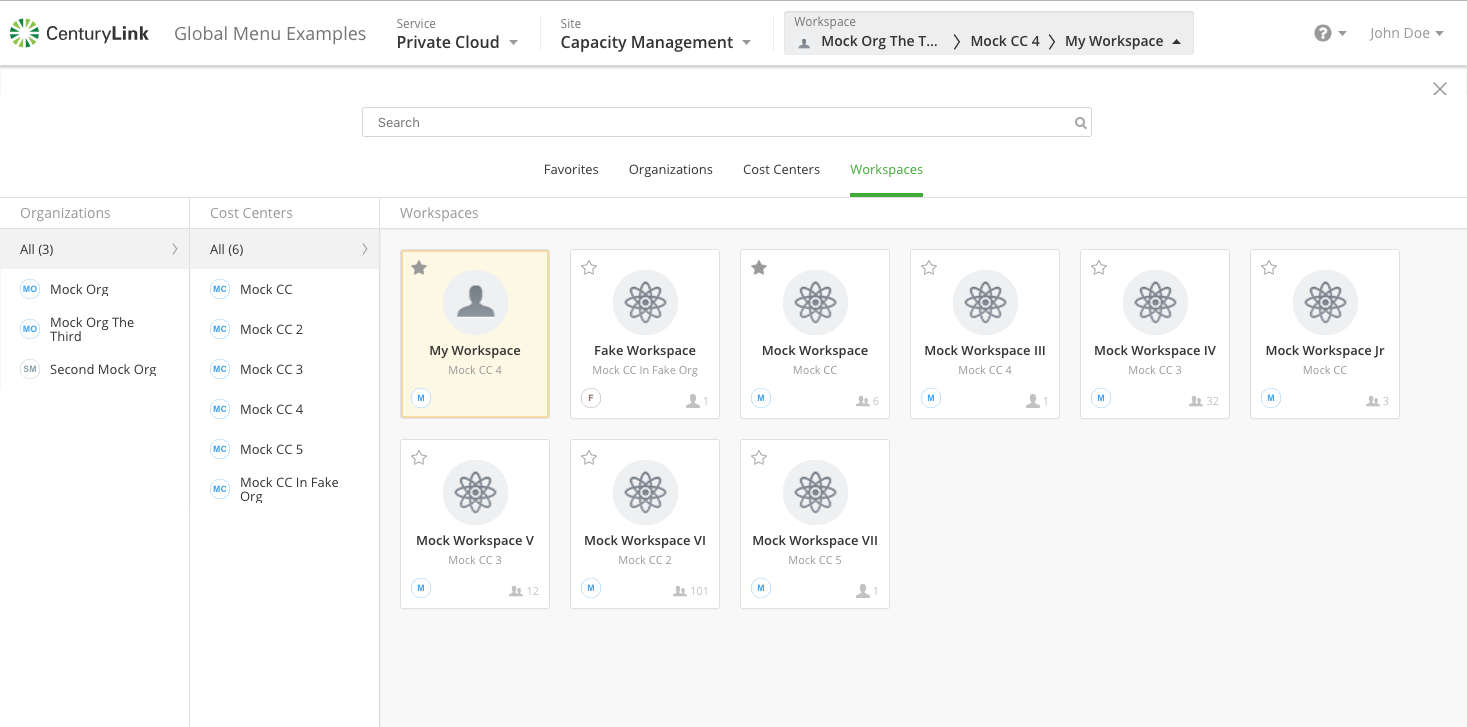
Task: Open the help question mark menu
Action: tap(1331, 33)
